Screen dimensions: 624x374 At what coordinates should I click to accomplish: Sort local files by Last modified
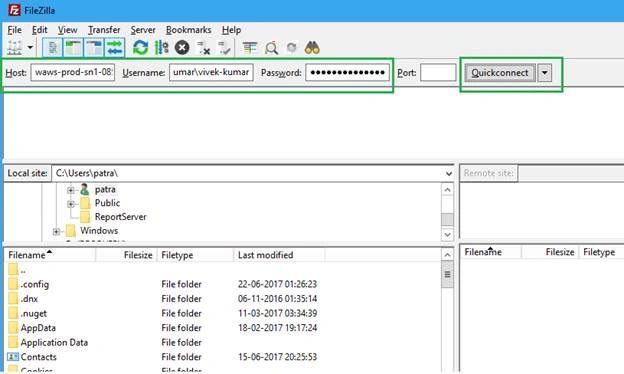(x=279, y=255)
